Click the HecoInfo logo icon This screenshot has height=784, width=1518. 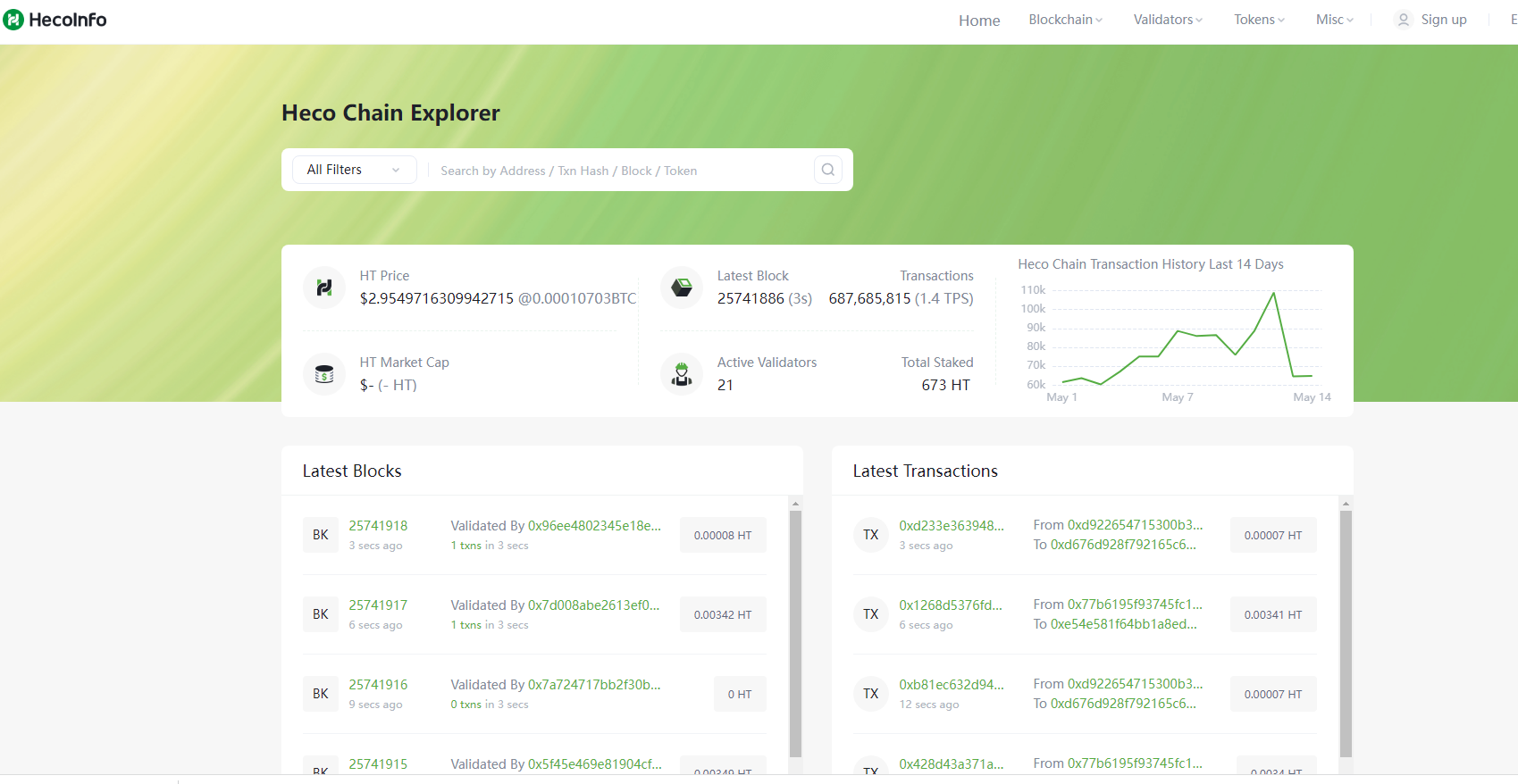[13, 20]
